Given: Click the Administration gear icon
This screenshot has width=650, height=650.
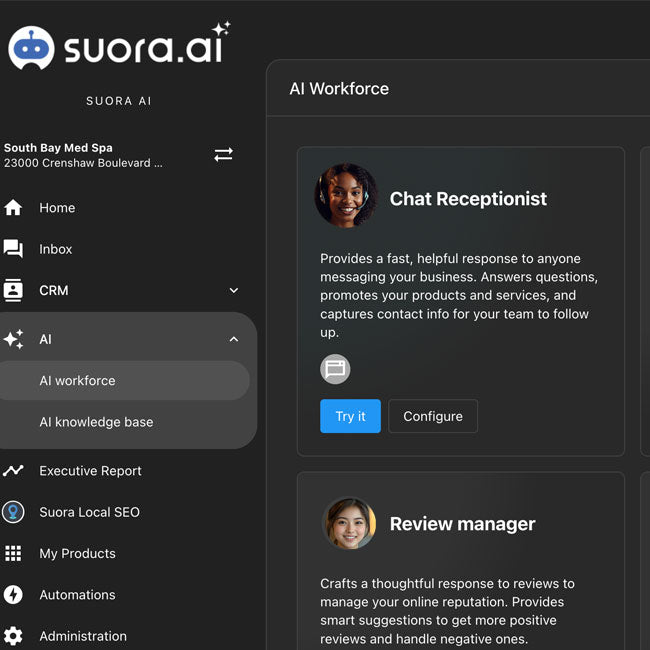Looking at the screenshot, I should click(13, 636).
